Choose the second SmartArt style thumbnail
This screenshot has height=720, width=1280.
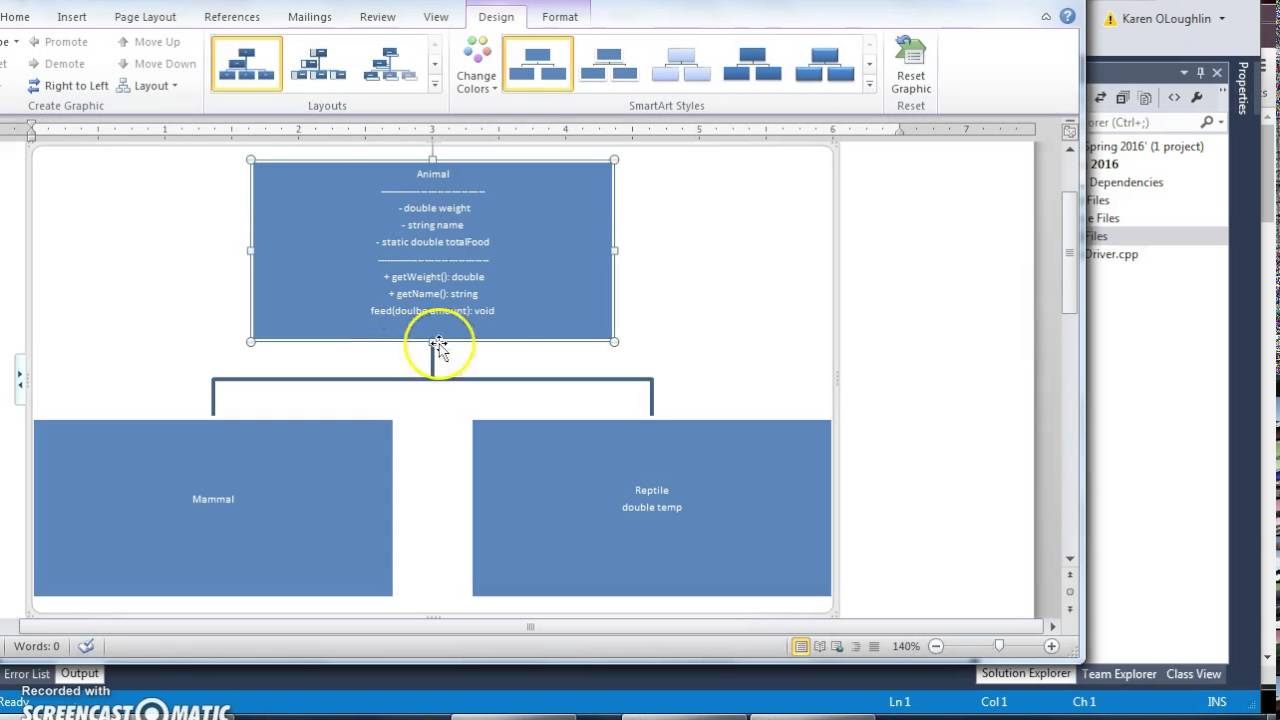(x=609, y=64)
